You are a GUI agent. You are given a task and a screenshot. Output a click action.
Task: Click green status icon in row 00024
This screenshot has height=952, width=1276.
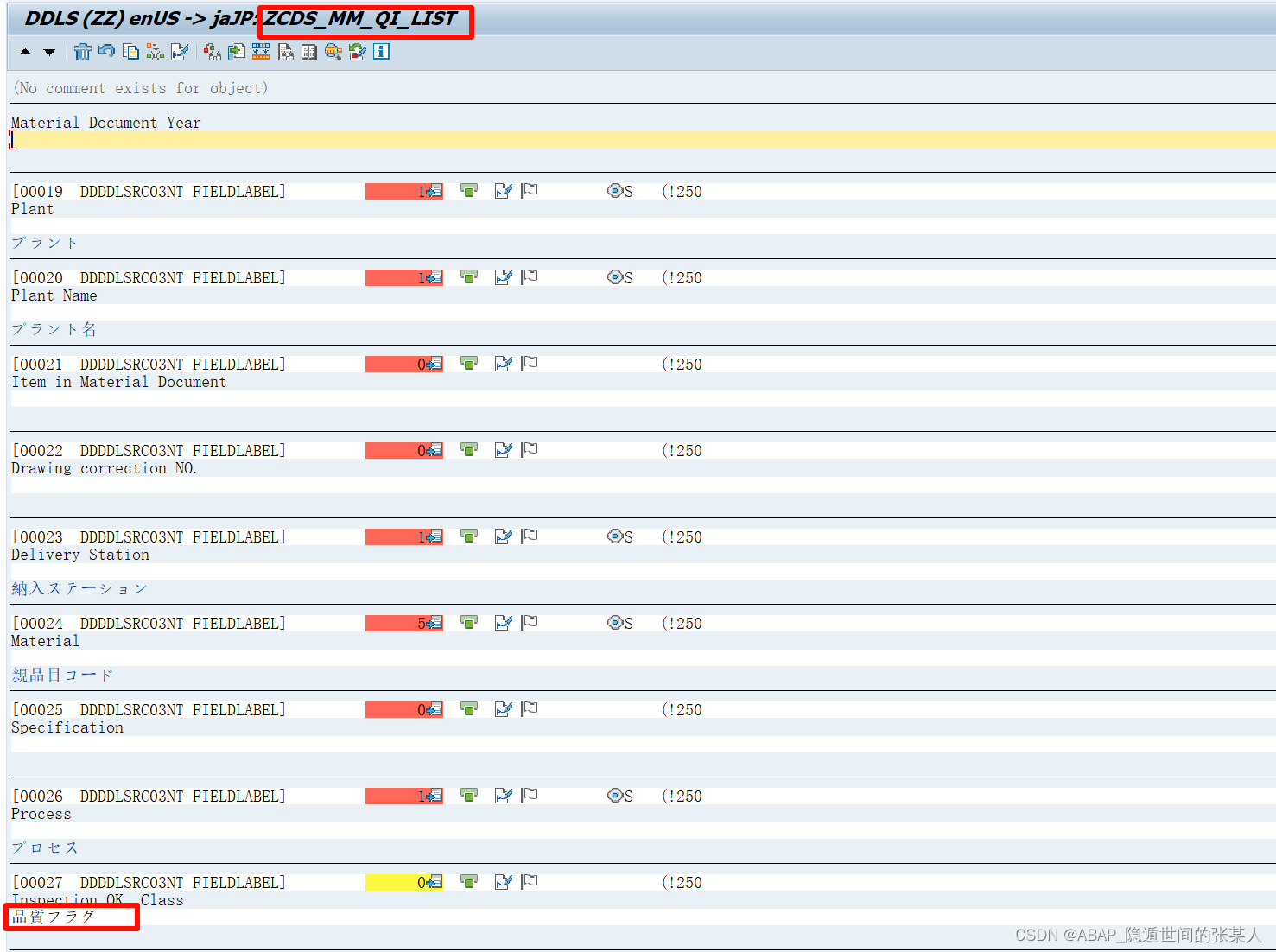click(469, 623)
